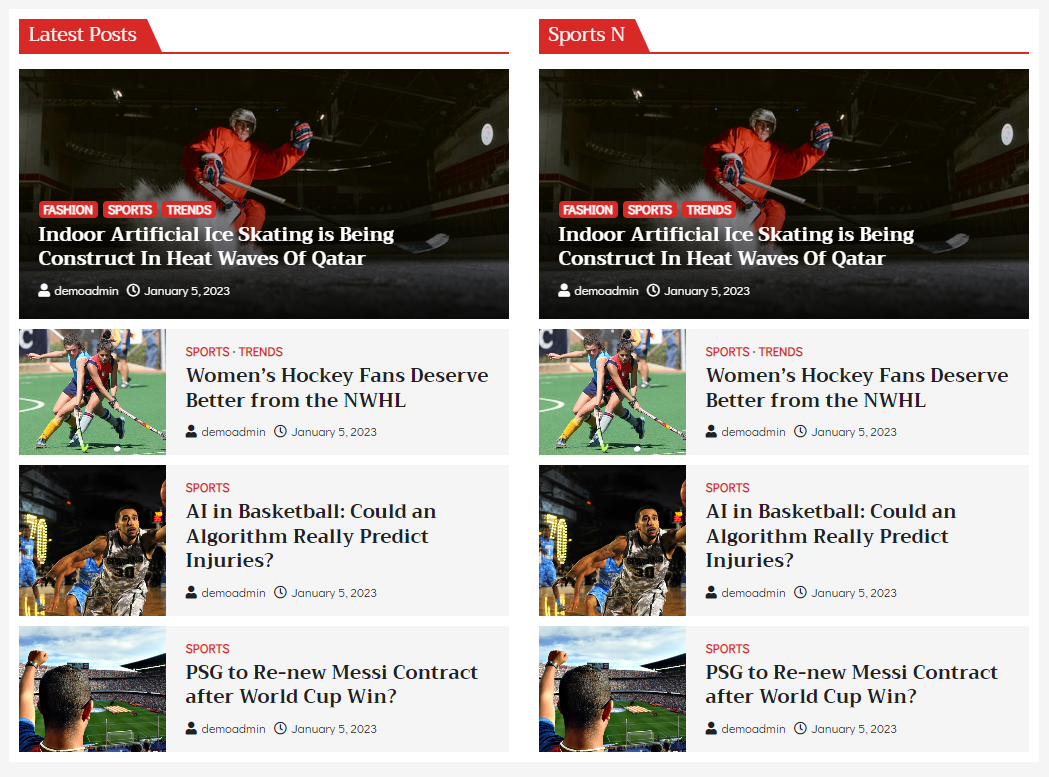1049x777 pixels.
Task: Open Indoor Artificial Ice Skating headline in Latest Posts
Action: tap(216, 246)
